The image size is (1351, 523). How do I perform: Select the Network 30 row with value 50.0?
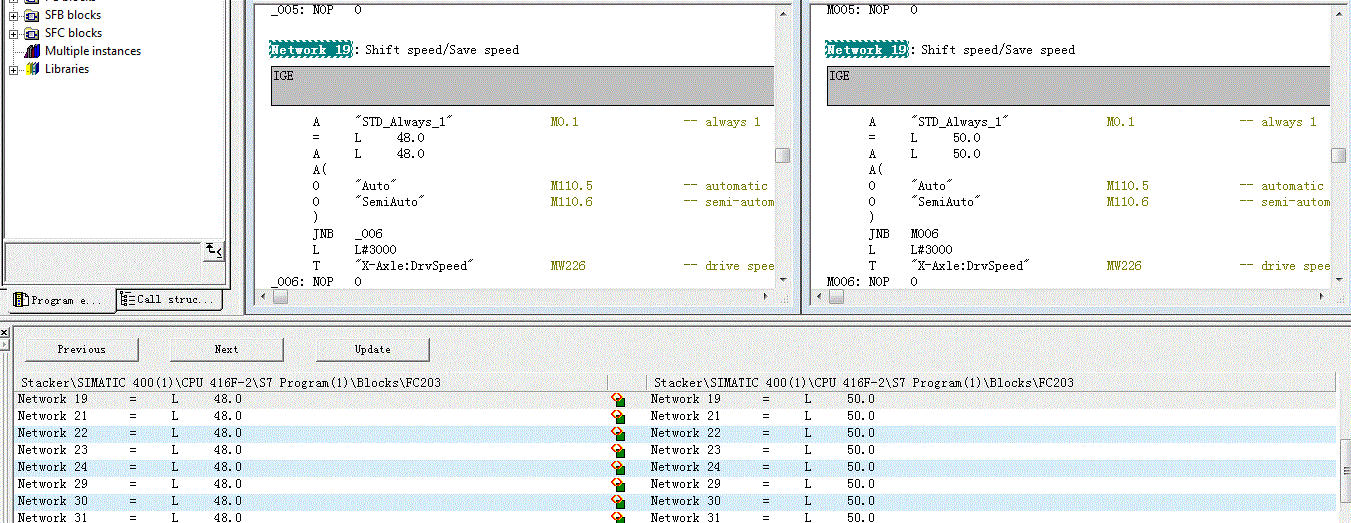pyautogui.click(x=991, y=501)
